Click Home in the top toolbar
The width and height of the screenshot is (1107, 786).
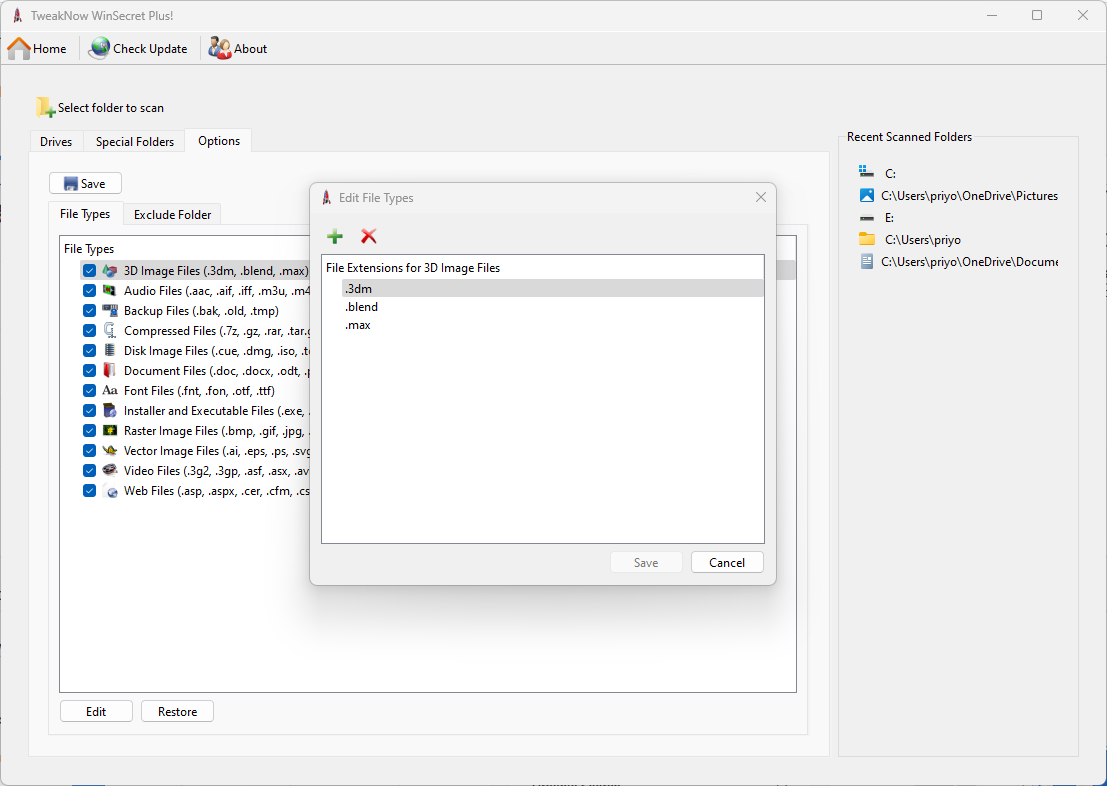pyautogui.click(x=37, y=49)
